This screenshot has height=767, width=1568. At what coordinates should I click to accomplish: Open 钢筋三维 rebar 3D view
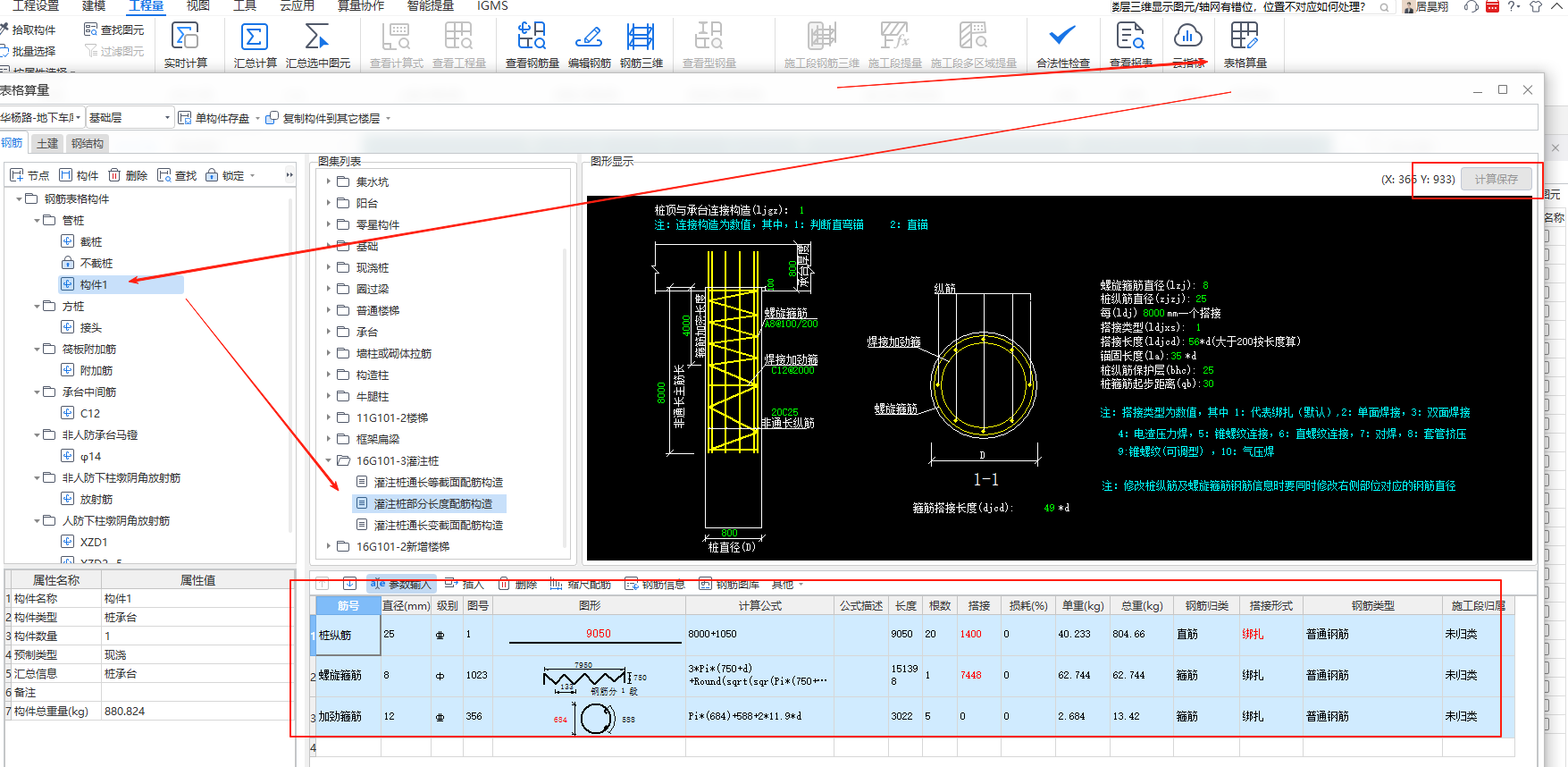(x=641, y=45)
